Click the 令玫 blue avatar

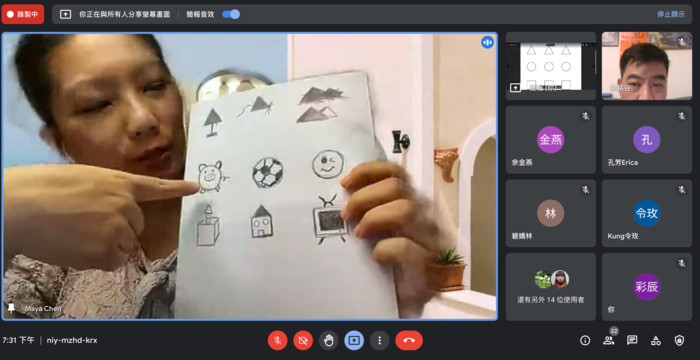pyautogui.click(x=646, y=213)
